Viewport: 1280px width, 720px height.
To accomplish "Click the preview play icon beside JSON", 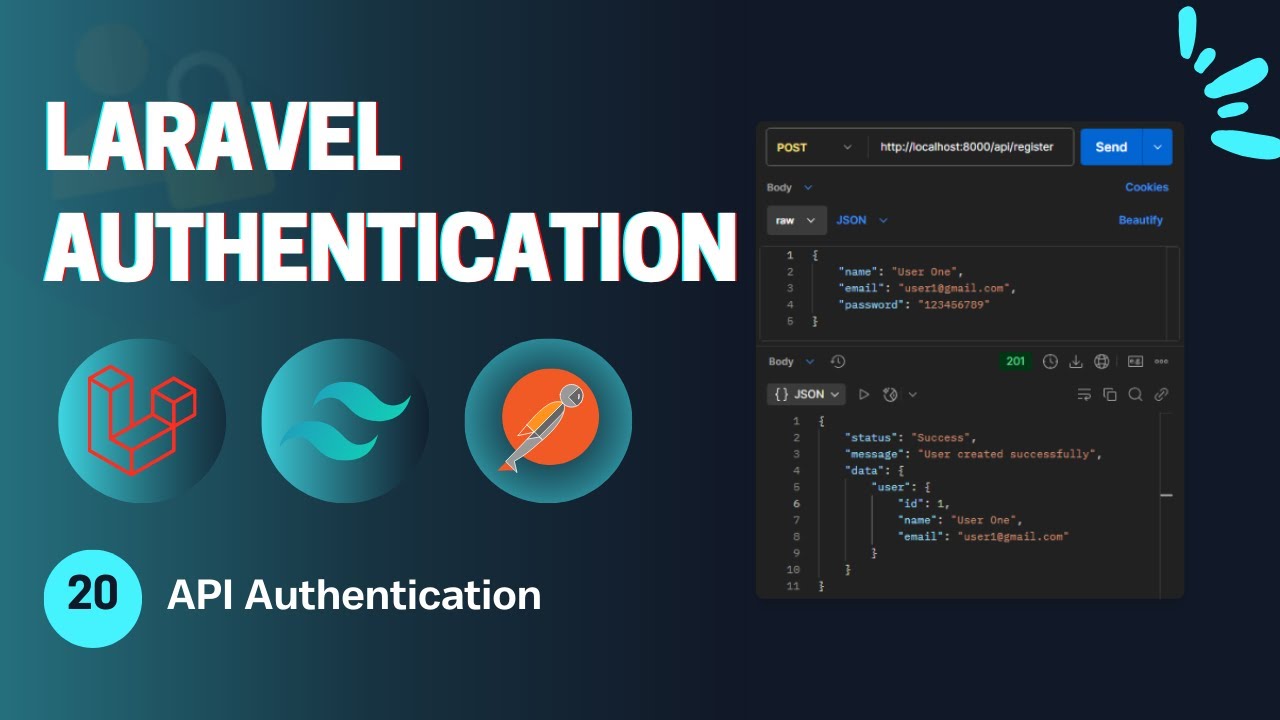I will (864, 395).
